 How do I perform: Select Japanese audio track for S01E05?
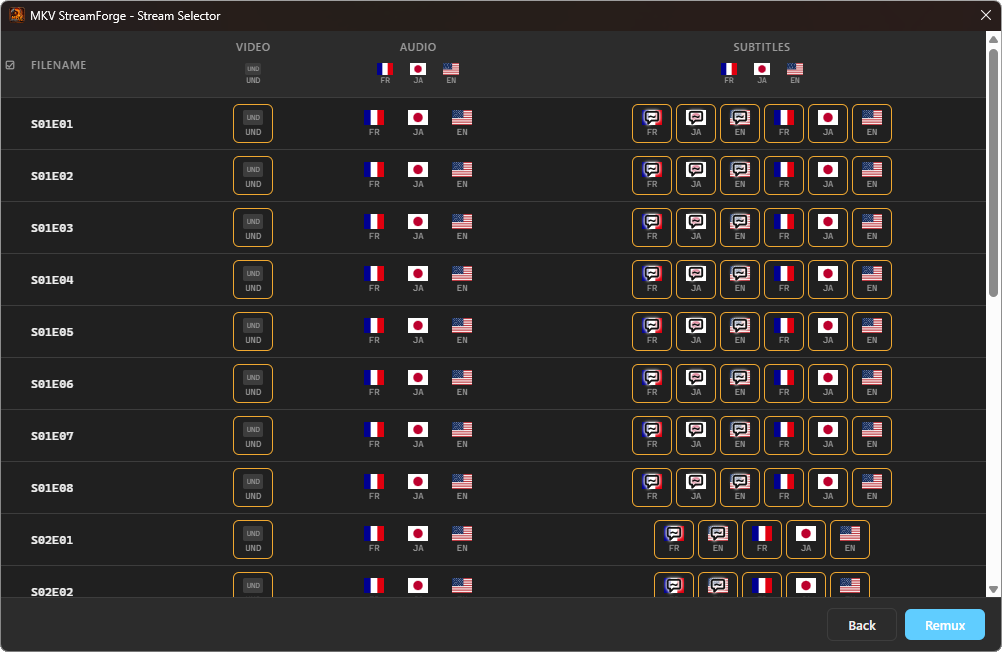(418, 332)
